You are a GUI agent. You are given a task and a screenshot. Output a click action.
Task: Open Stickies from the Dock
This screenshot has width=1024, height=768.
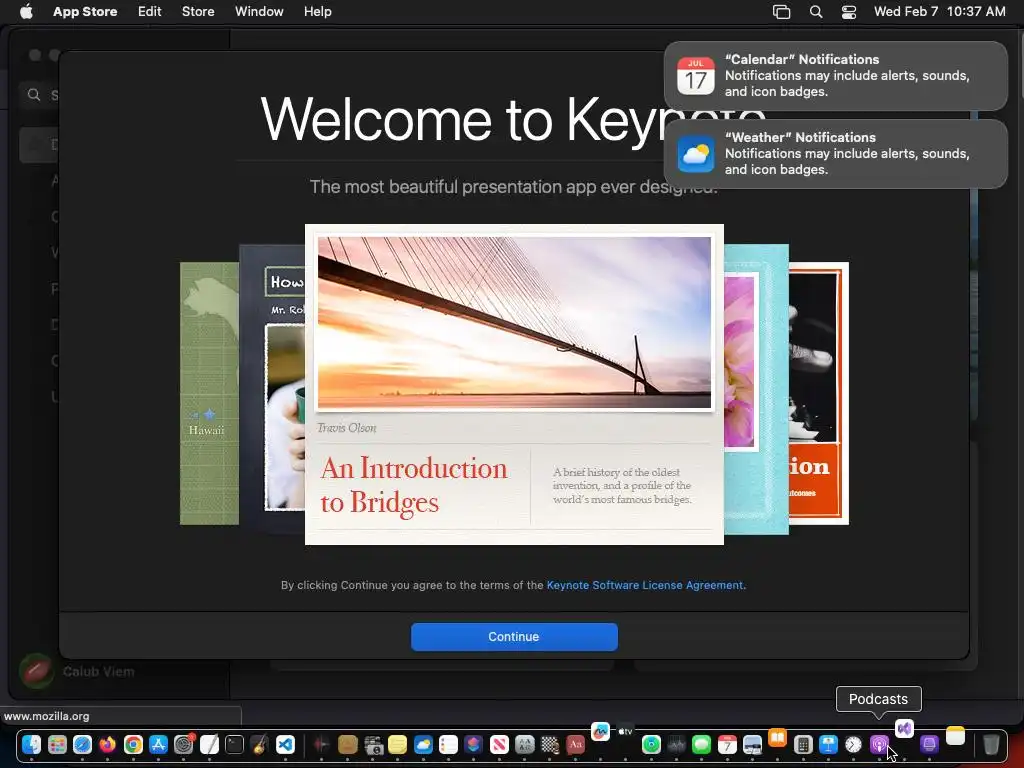(x=398, y=744)
